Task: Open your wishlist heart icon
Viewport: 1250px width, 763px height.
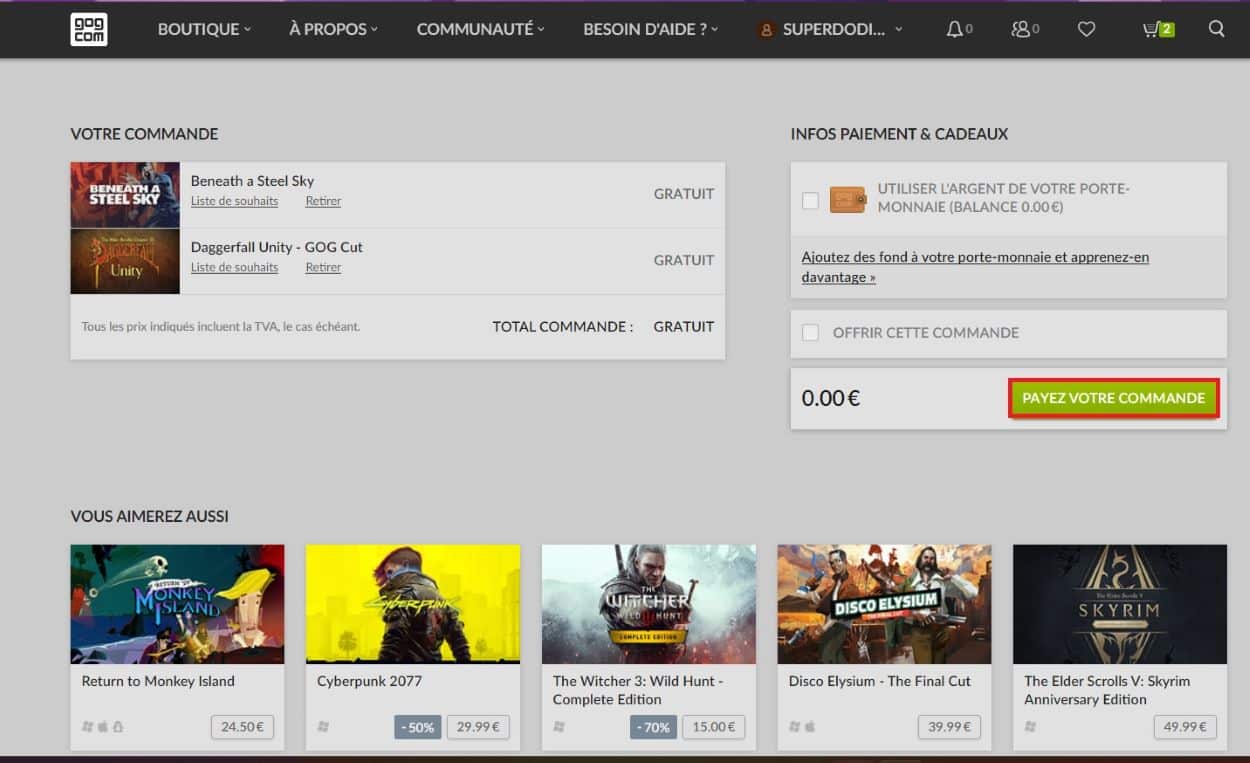Action: coord(1086,29)
